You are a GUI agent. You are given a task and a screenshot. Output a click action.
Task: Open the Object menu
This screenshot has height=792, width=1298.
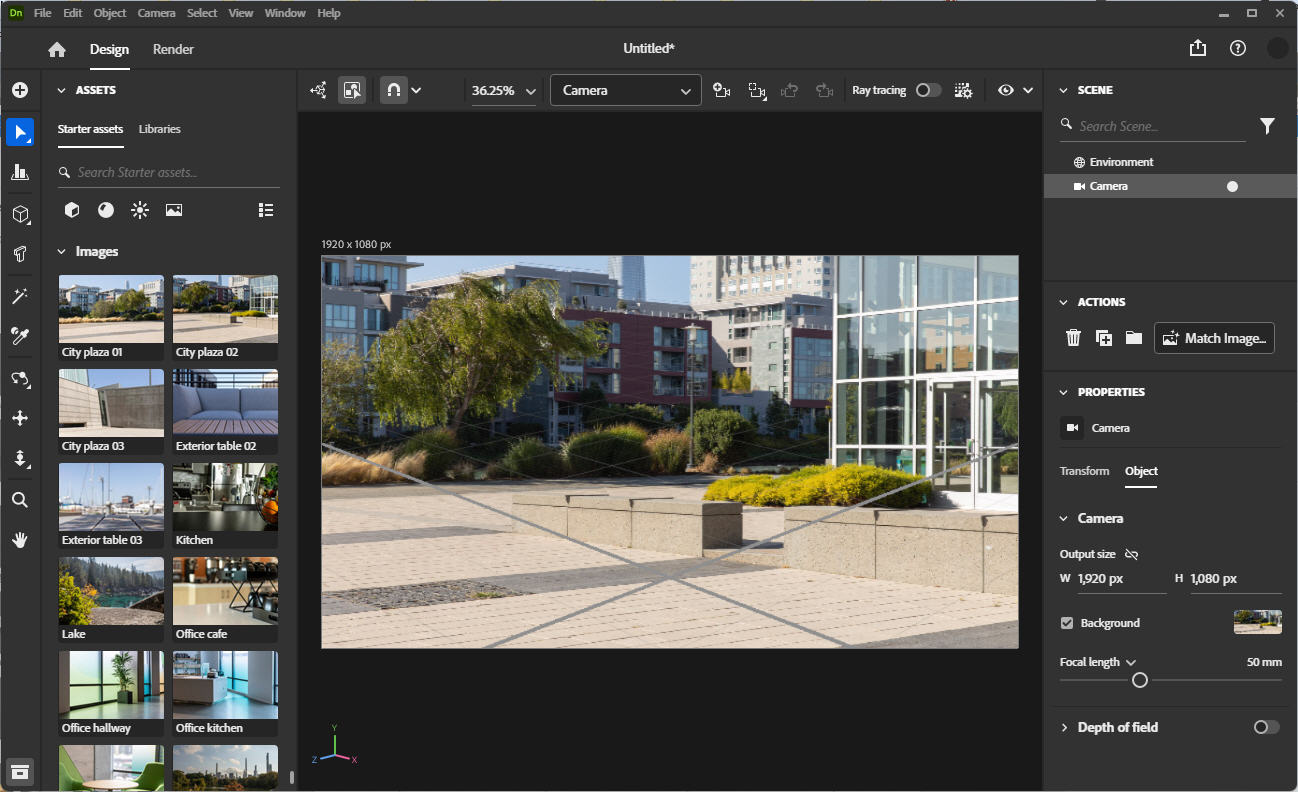(x=109, y=12)
